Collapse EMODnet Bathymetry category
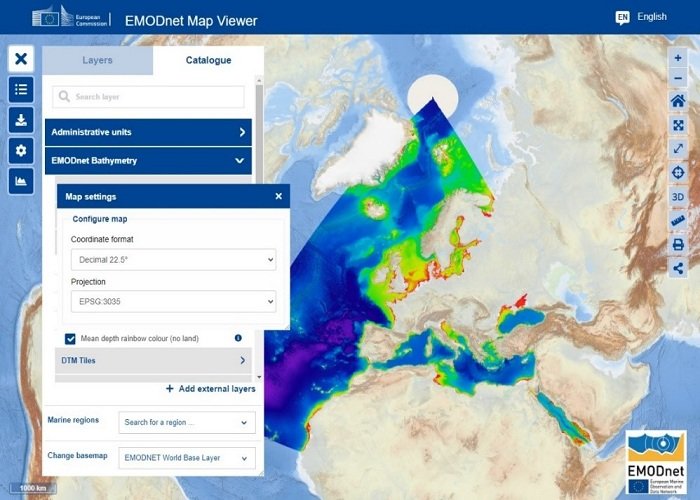Screen dimensions: 700x500 click(x=148, y=161)
